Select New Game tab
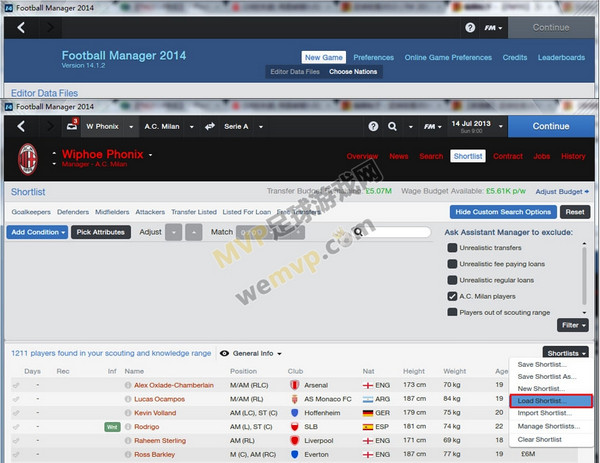Screen dimensions: 600x463 click(x=323, y=57)
